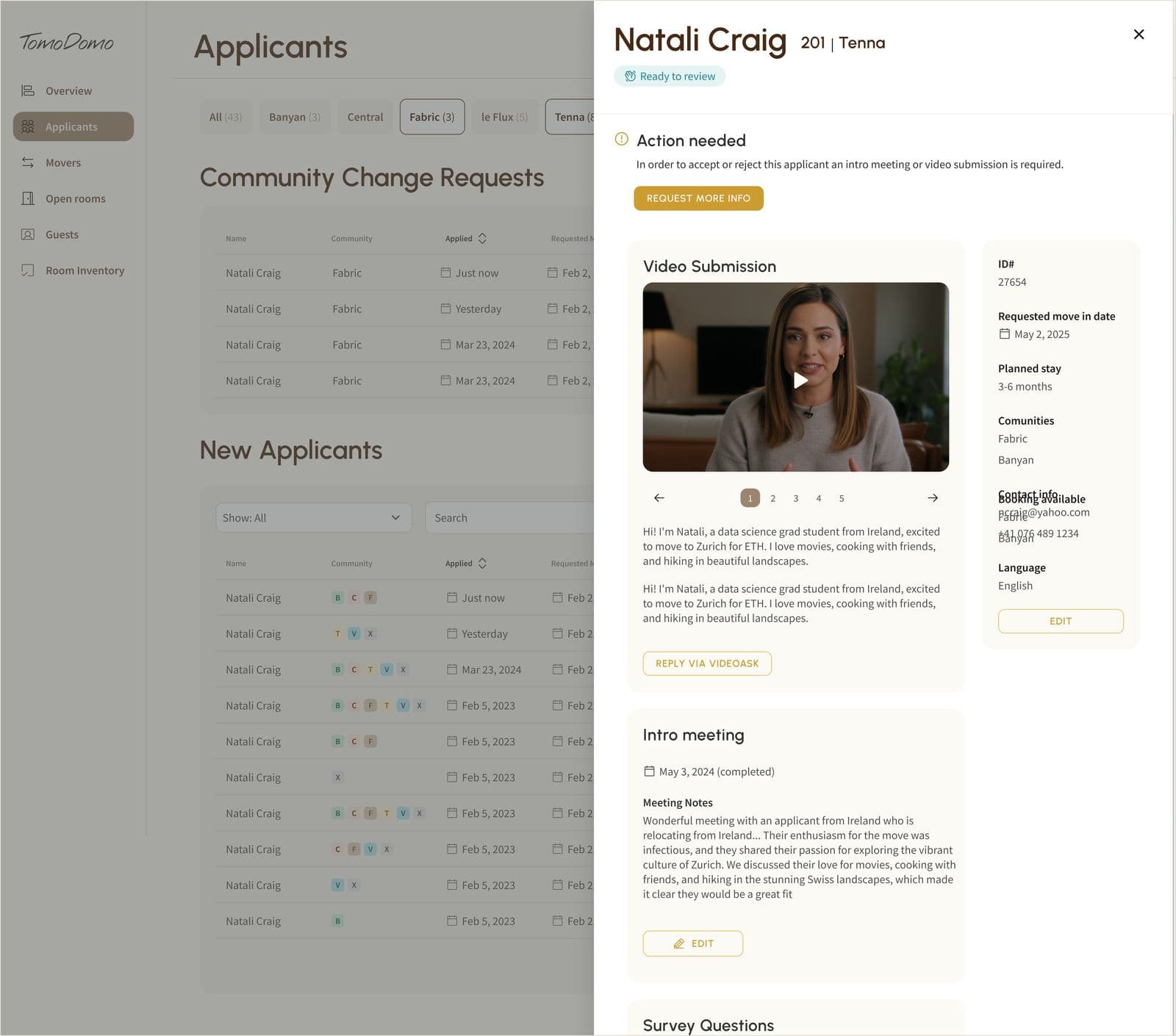Click the Room Inventory icon

point(28,270)
